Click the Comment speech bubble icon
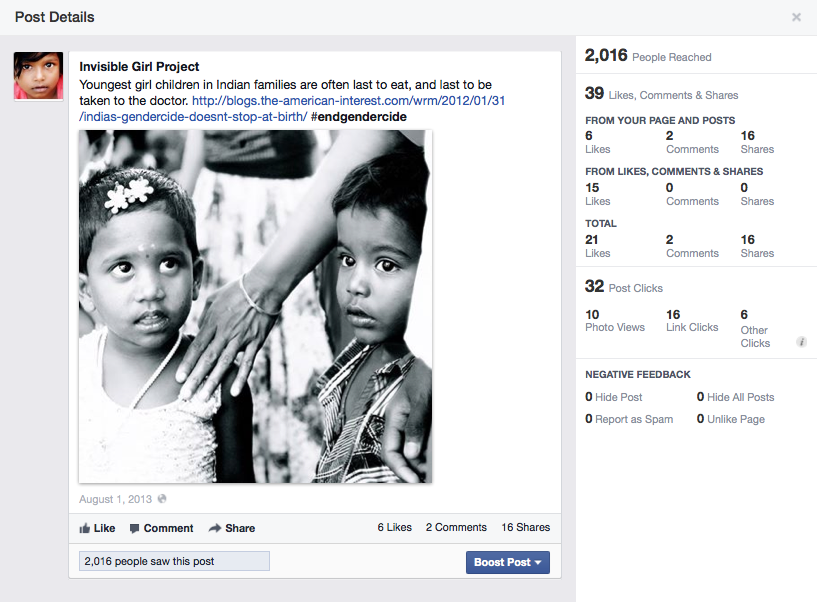 click(x=134, y=529)
